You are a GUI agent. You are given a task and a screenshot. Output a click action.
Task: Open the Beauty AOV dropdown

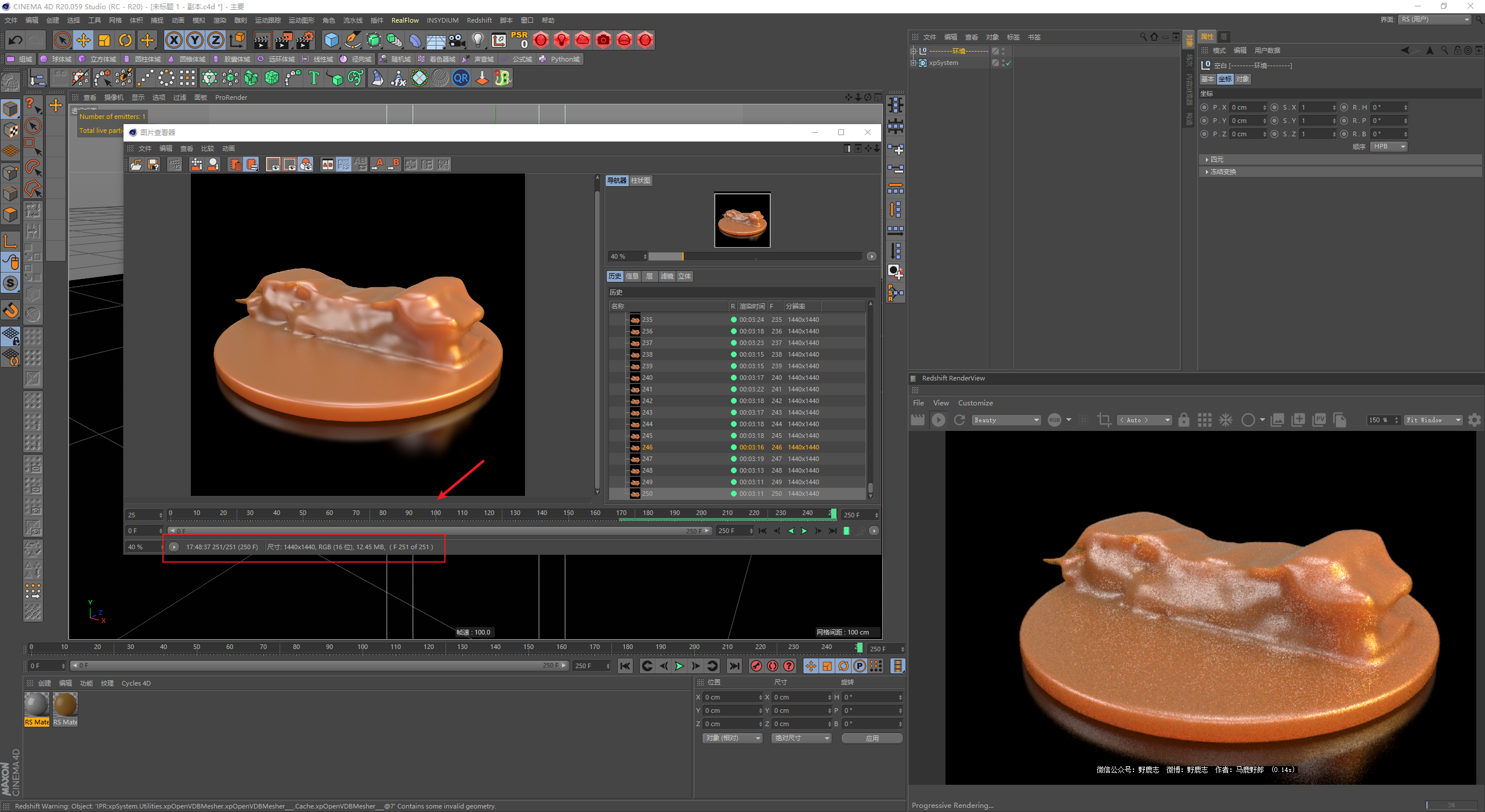click(x=1006, y=420)
